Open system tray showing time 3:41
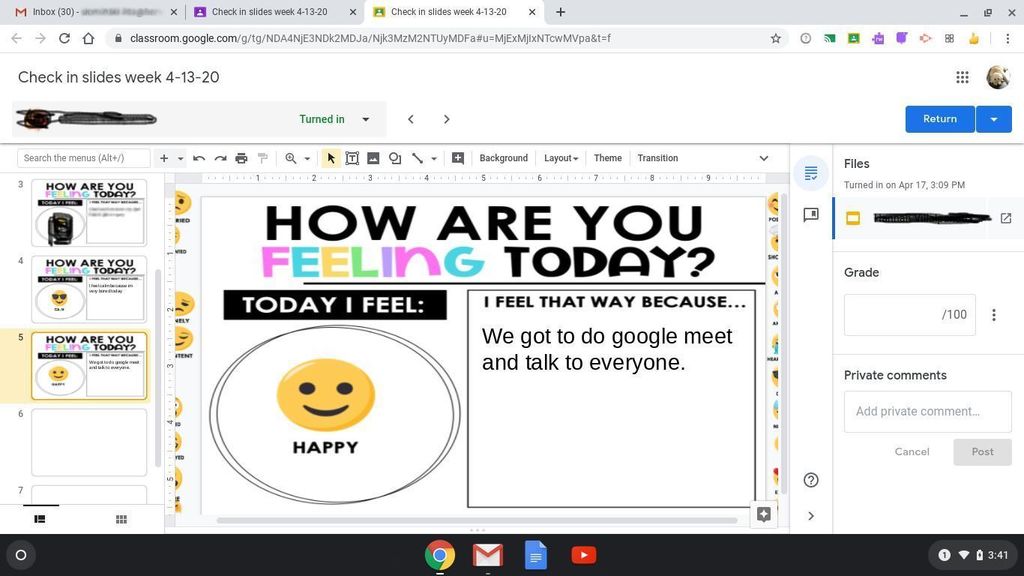Image resolution: width=1024 pixels, height=576 pixels. click(972, 555)
